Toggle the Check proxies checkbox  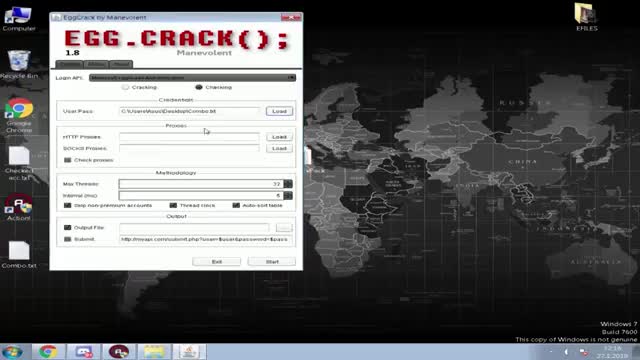pos(68,160)
